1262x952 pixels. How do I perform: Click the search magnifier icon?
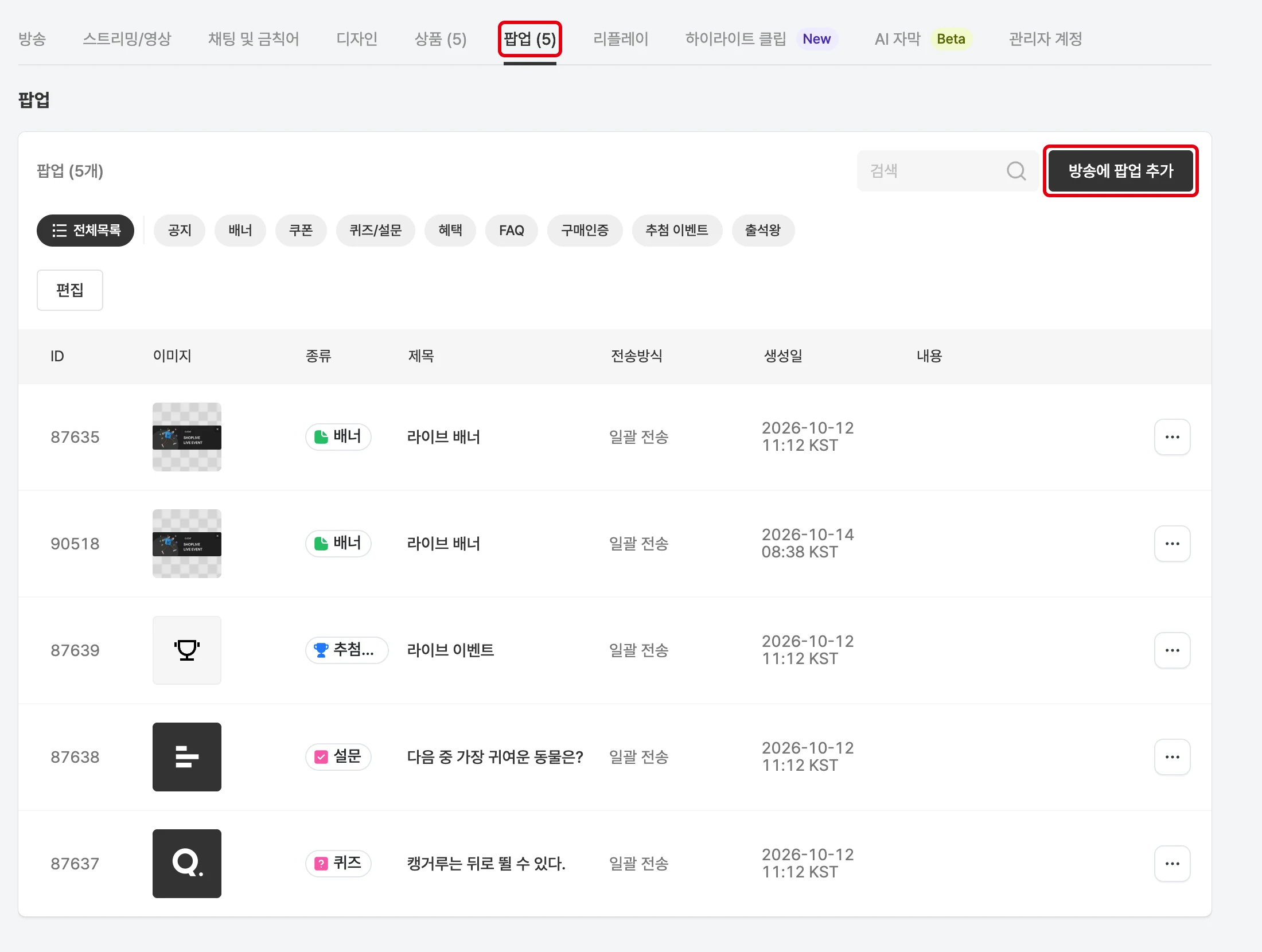[x=1016, y=171]
